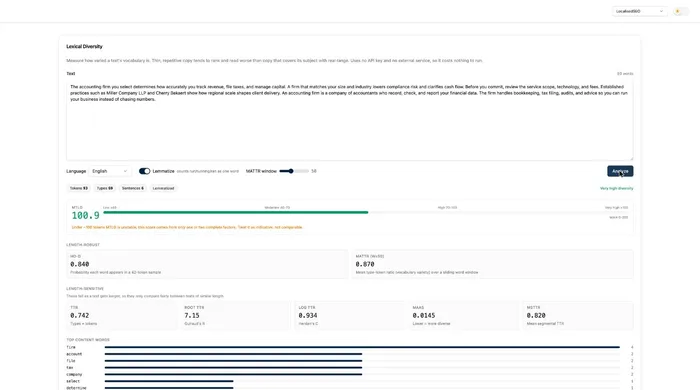Viewport: 700px width, 390px height.
Task: Click the Lemmatized chip
Action: [x=163, y=188]
